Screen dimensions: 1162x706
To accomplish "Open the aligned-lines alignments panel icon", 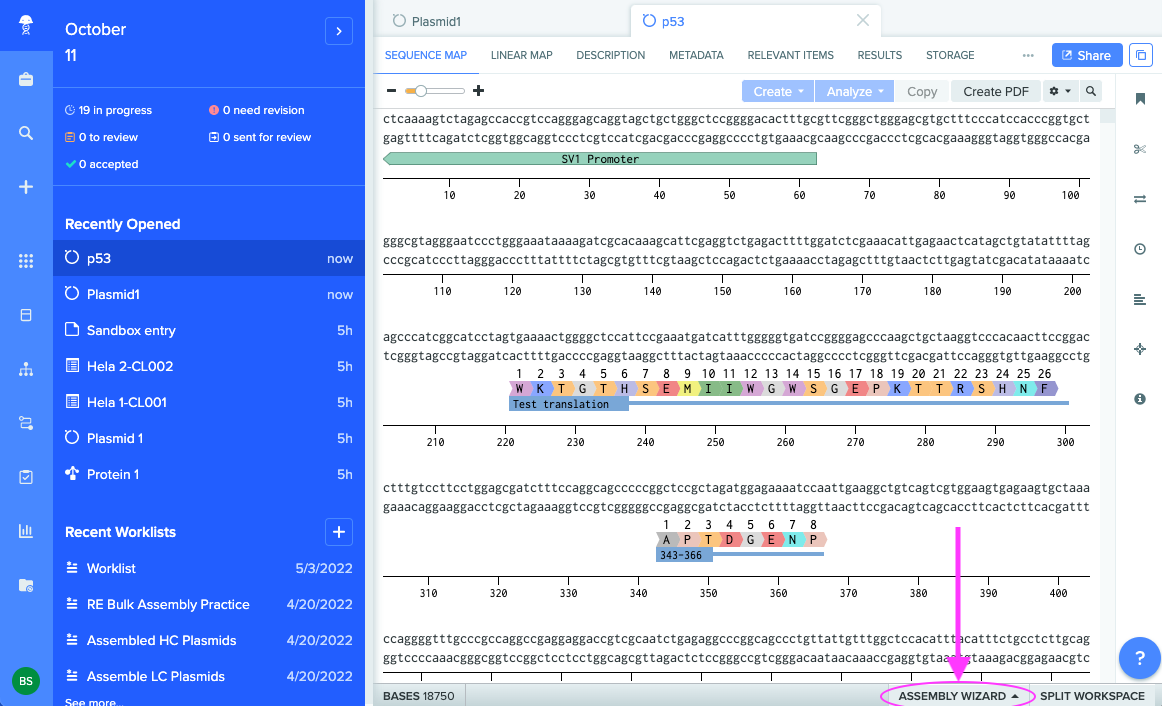I will (1140, 299).
